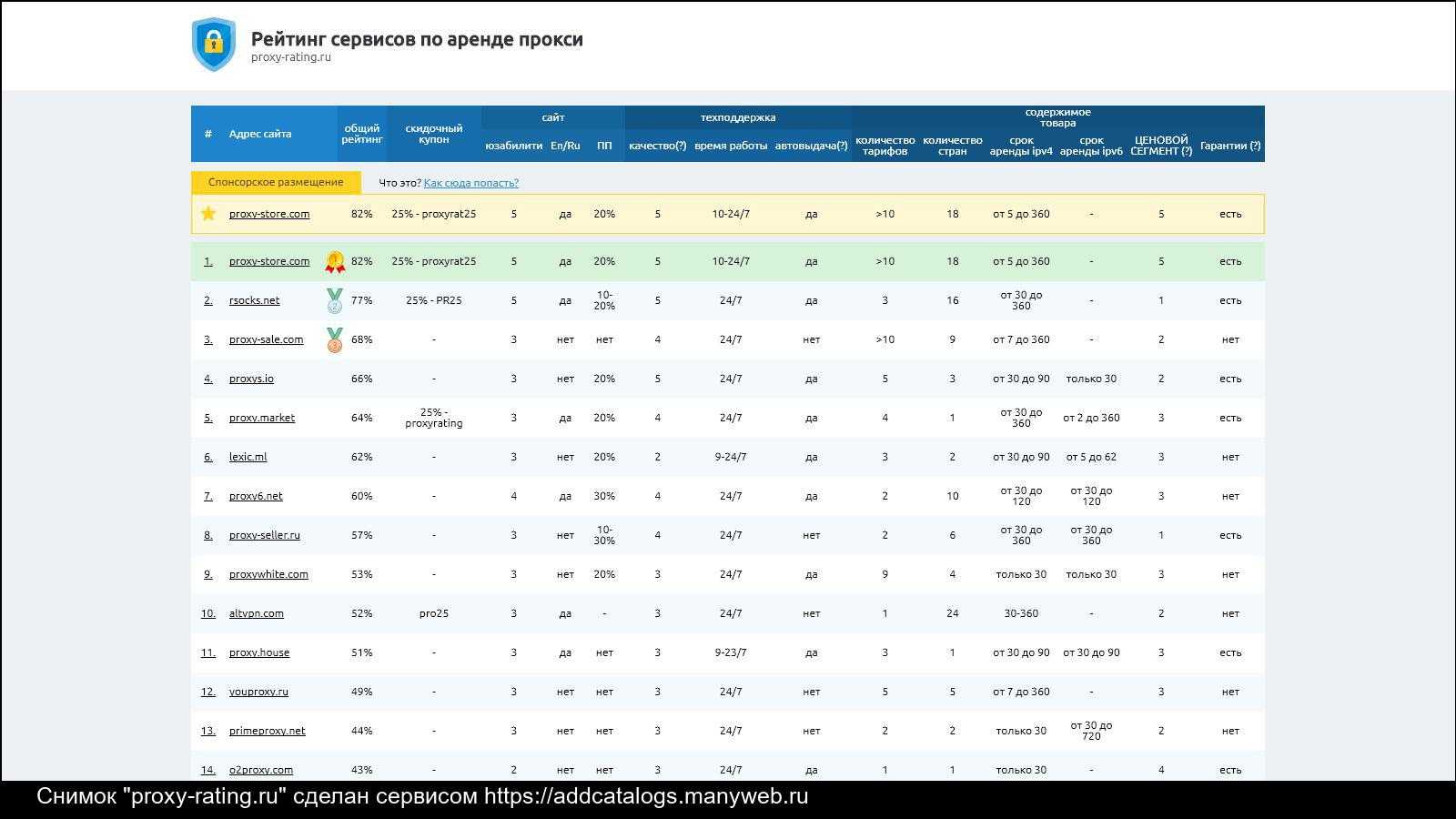Click the 'срок аренды ipv4' column header
The image size is (1456, 819).
[1021, 146]
